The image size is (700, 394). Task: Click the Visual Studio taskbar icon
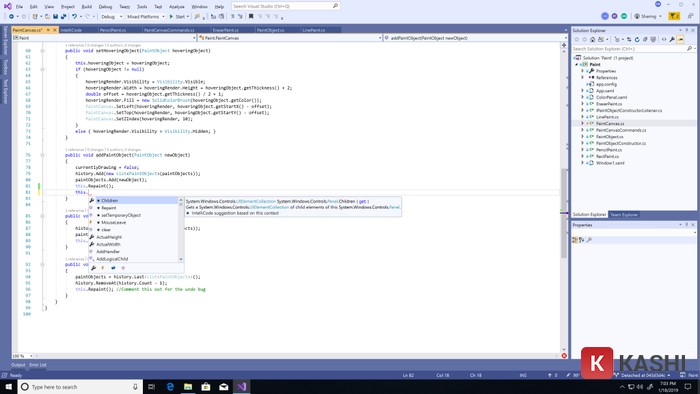pos(242,386)
